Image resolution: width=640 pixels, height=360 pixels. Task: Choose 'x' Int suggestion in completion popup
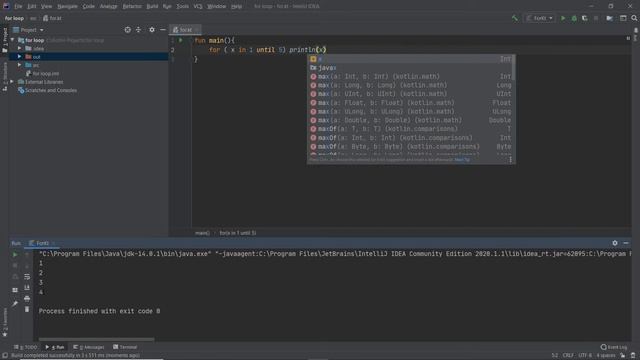(411, 59)
